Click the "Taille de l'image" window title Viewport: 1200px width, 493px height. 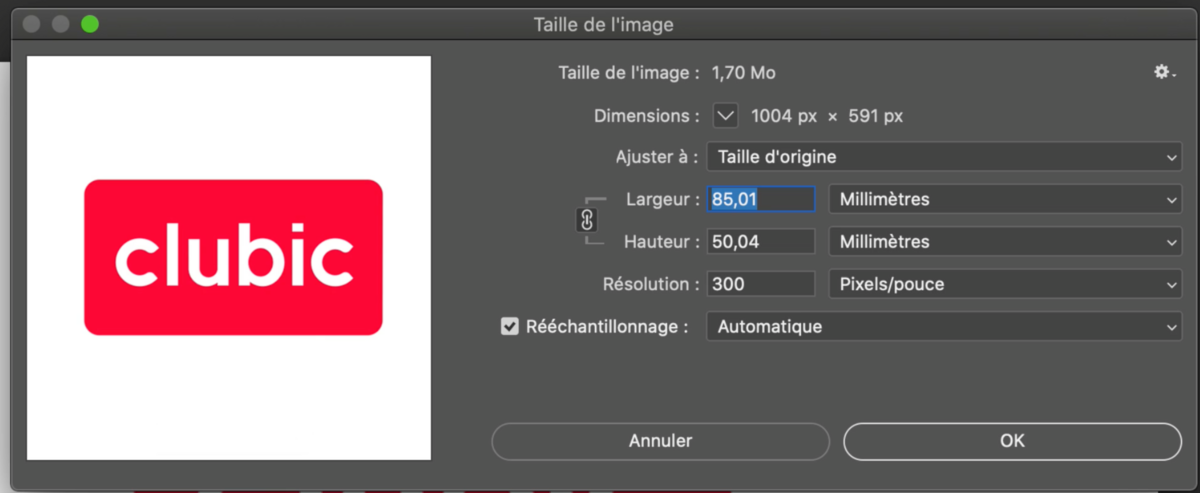pyautogui.click(x=603, y=24)
